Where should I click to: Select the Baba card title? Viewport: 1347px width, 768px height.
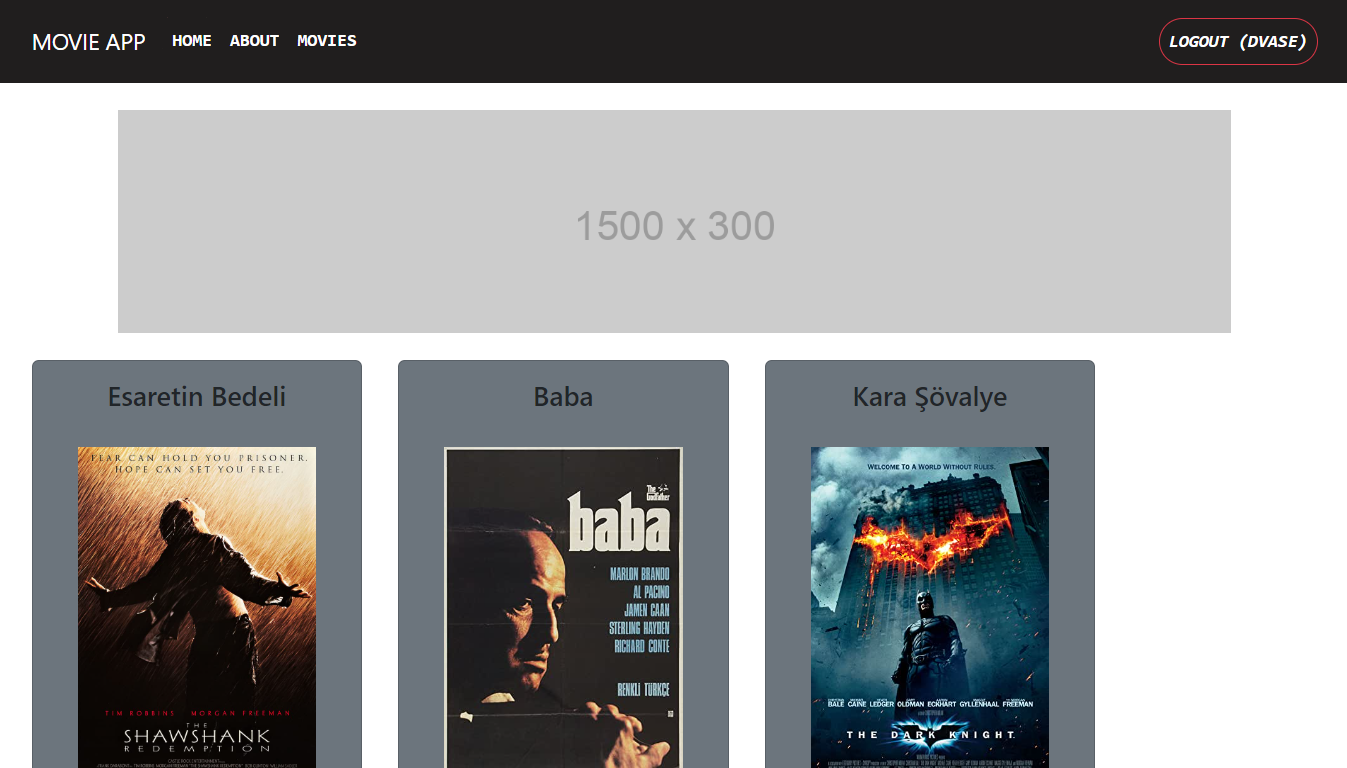563,397
